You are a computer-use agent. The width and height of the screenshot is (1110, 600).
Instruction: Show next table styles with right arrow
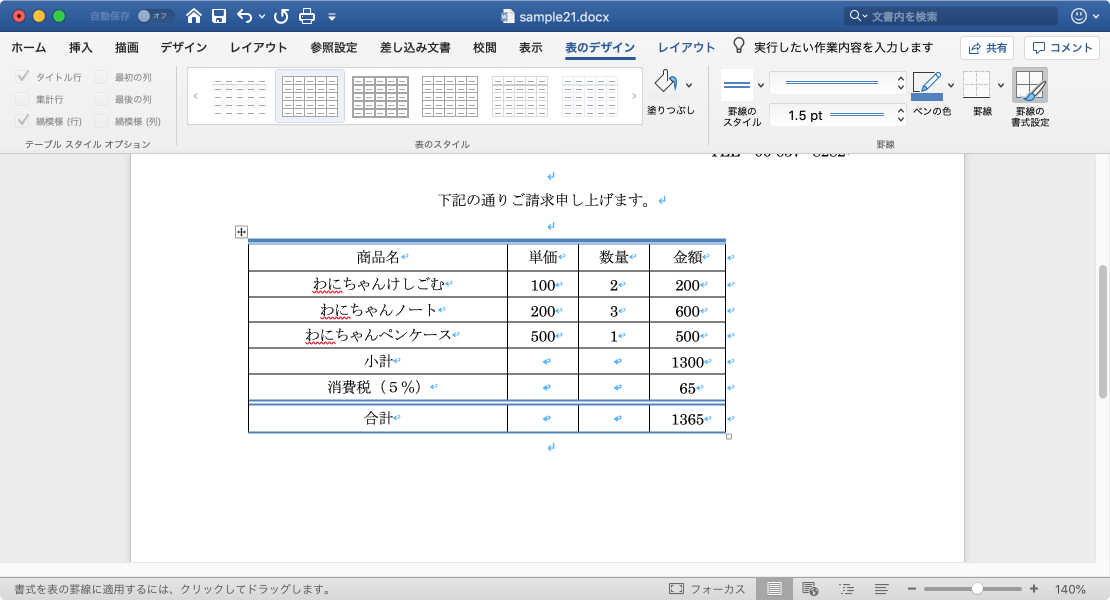[x=634, y=96]
